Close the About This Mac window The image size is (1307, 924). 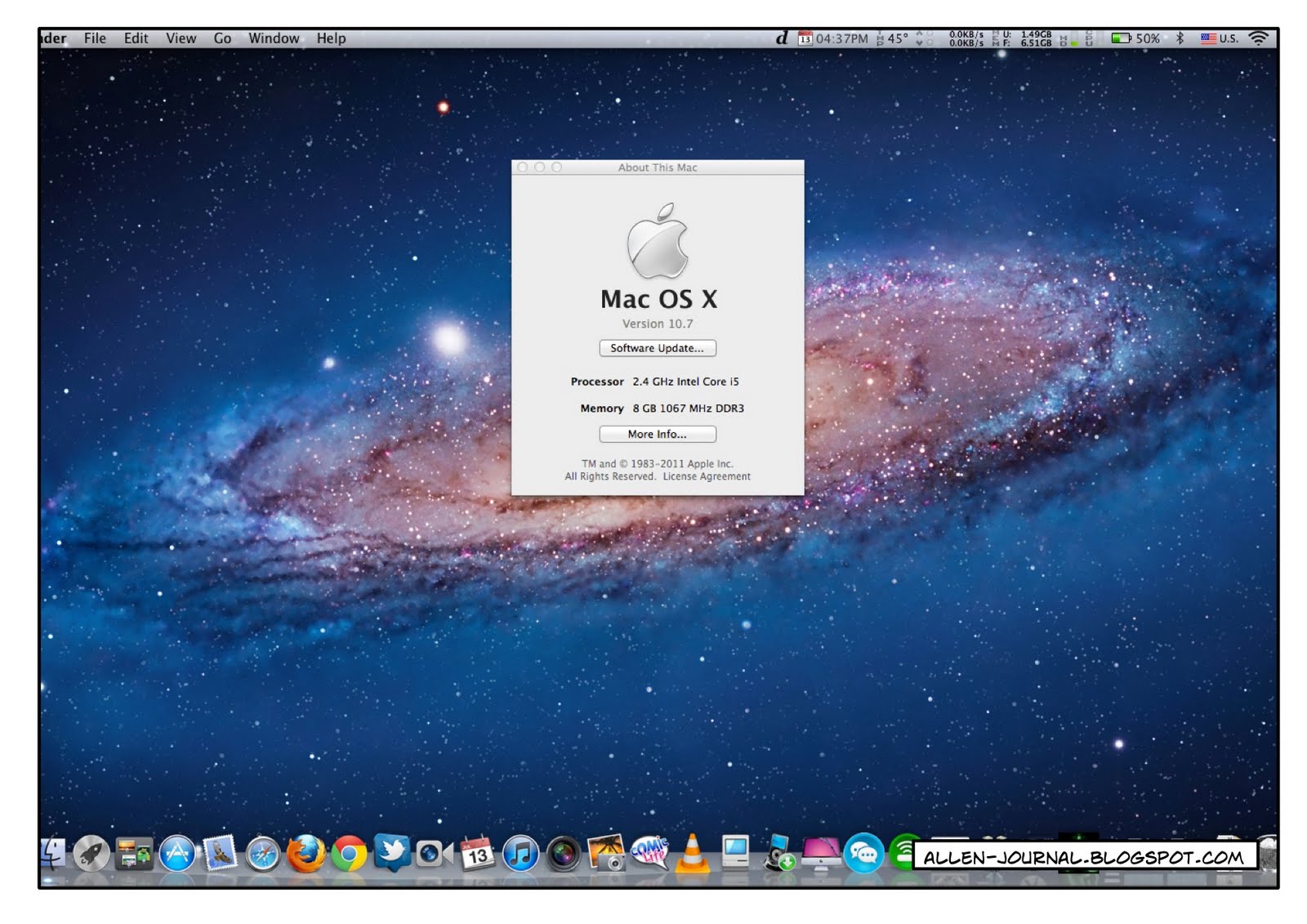pyautogui.click(x=523, y=167)
